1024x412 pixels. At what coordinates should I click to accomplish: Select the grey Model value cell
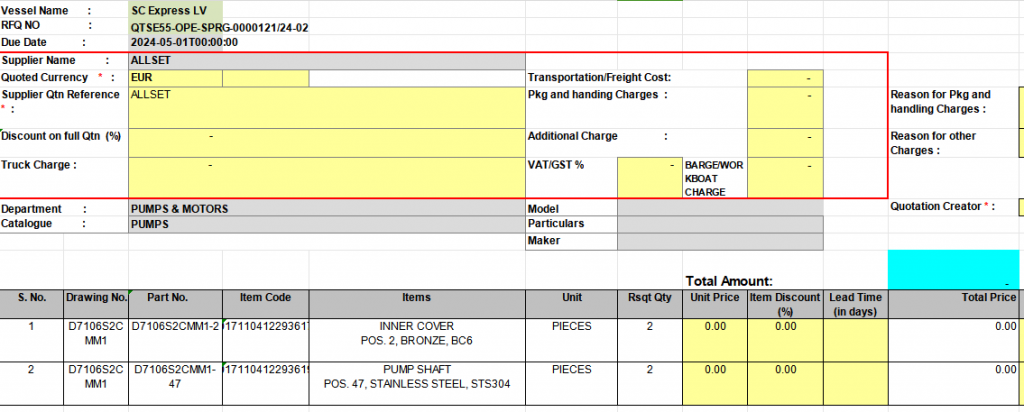click(720, 208)
